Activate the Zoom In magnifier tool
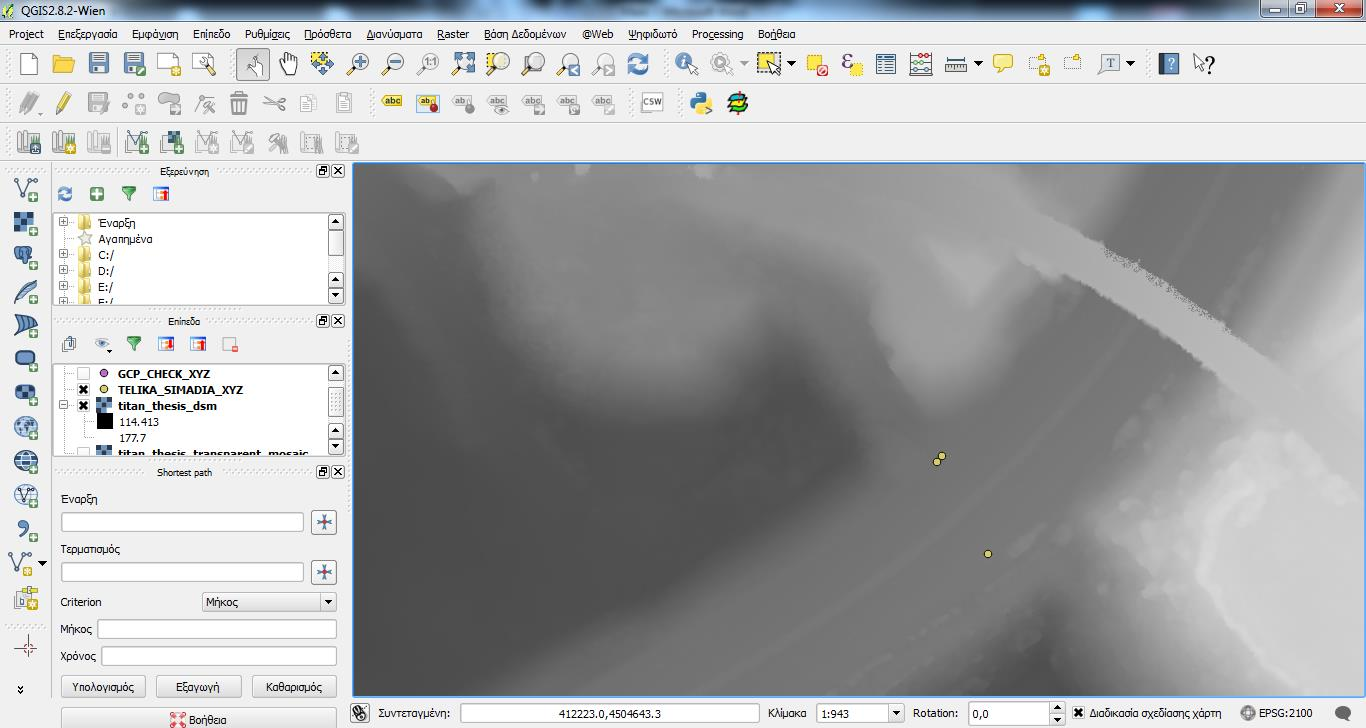 coord(357,64)
